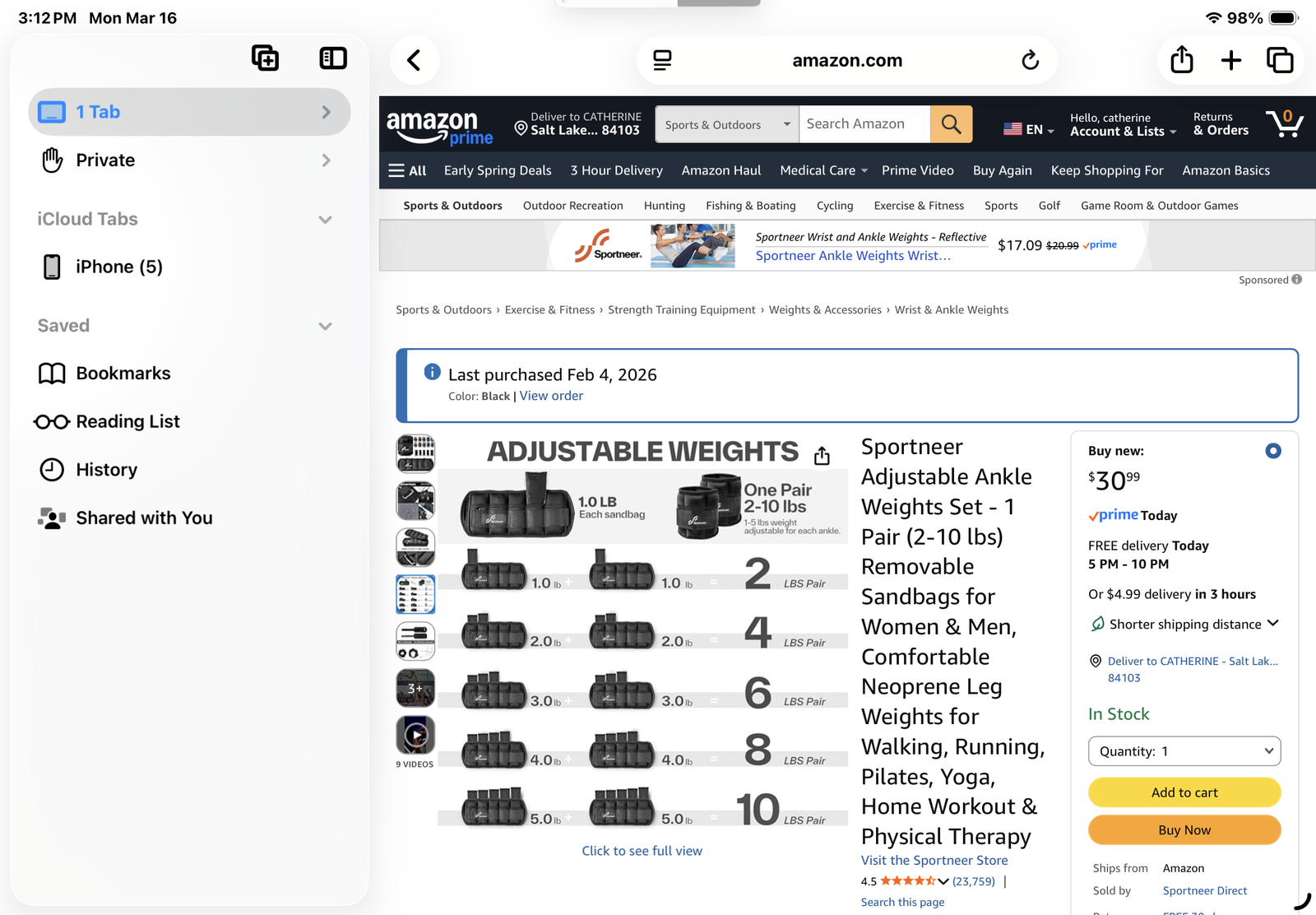
Task: Open the Quantity dropdown
Action: click(1184, 751)
